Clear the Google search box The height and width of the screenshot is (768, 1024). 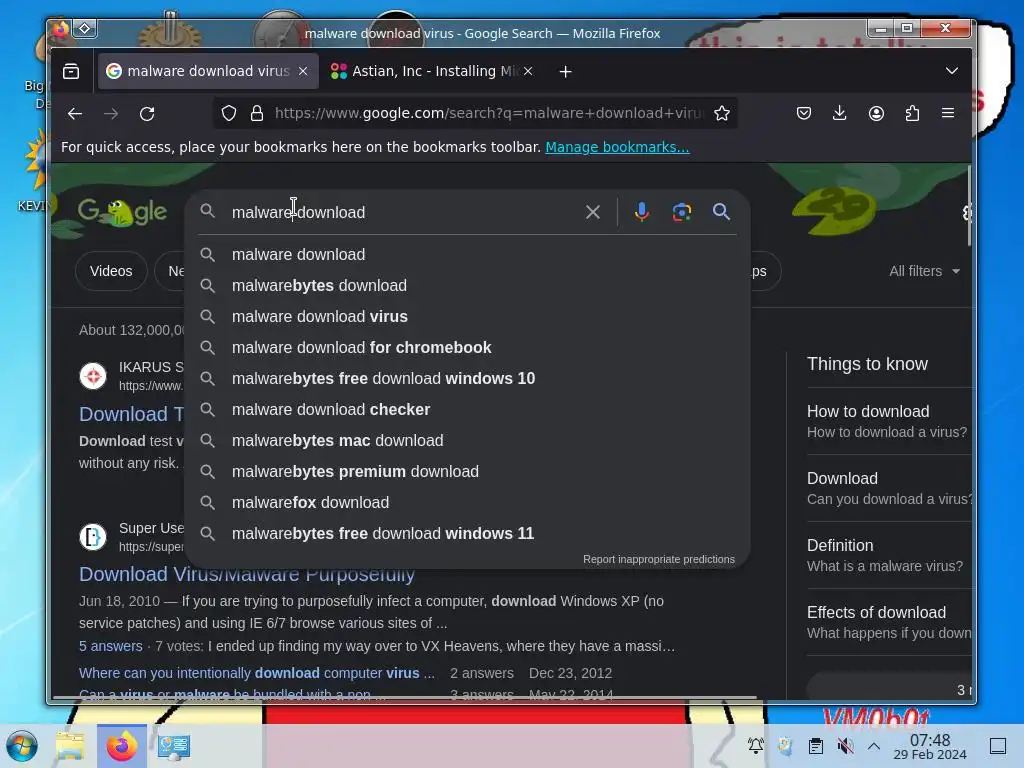[593, 212]
